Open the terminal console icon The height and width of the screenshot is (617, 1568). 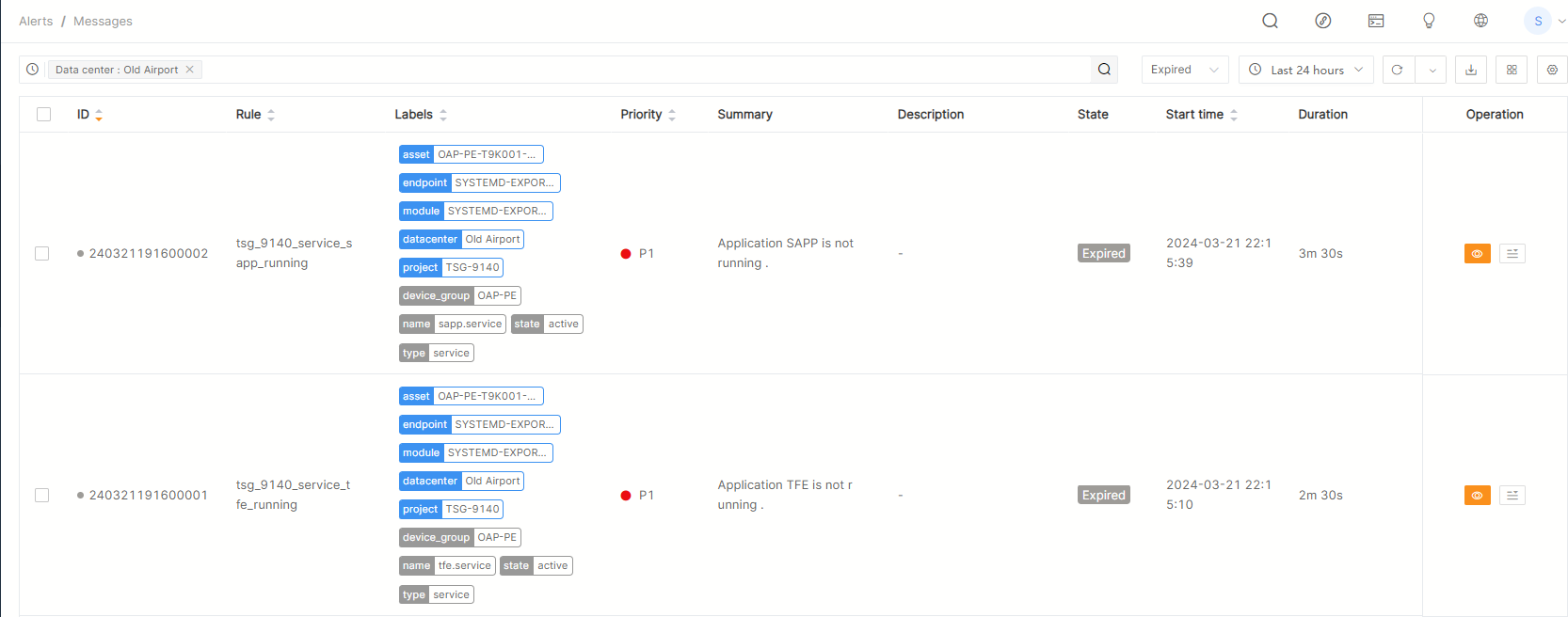(x=1375, y=21)
